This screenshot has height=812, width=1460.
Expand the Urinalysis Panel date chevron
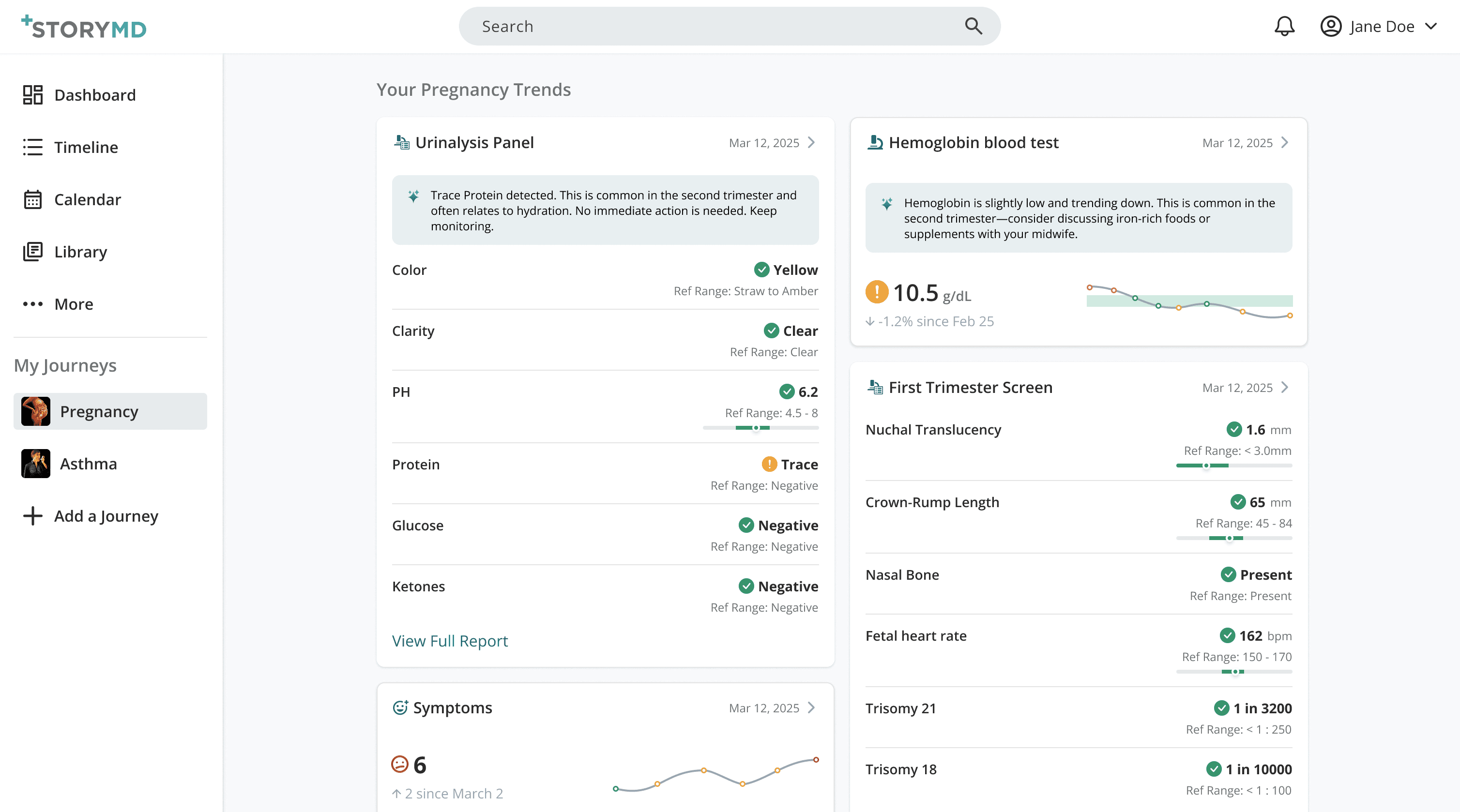[x=812, y=142]
